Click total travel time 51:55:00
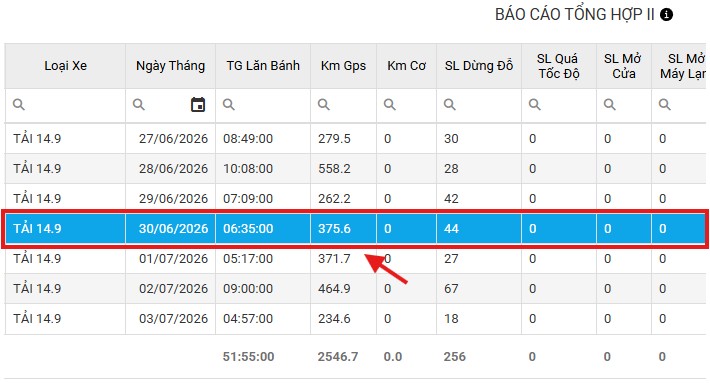 click(248, 357)
